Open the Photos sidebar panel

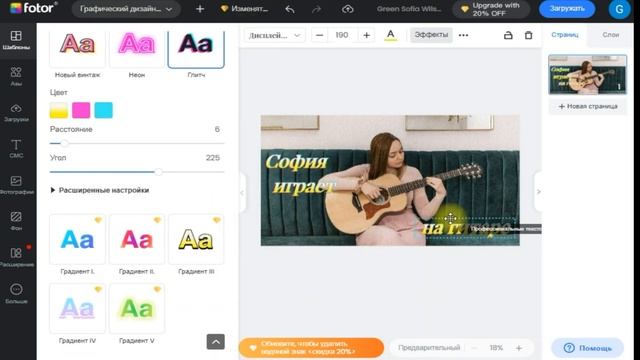pyautogui.click(x=16, y=185)
